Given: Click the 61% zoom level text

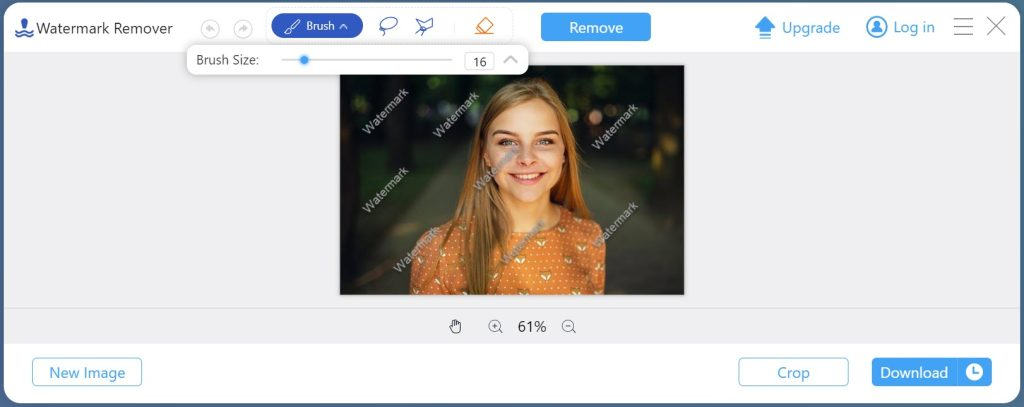Looking at the screenshot, I should 532,327.
